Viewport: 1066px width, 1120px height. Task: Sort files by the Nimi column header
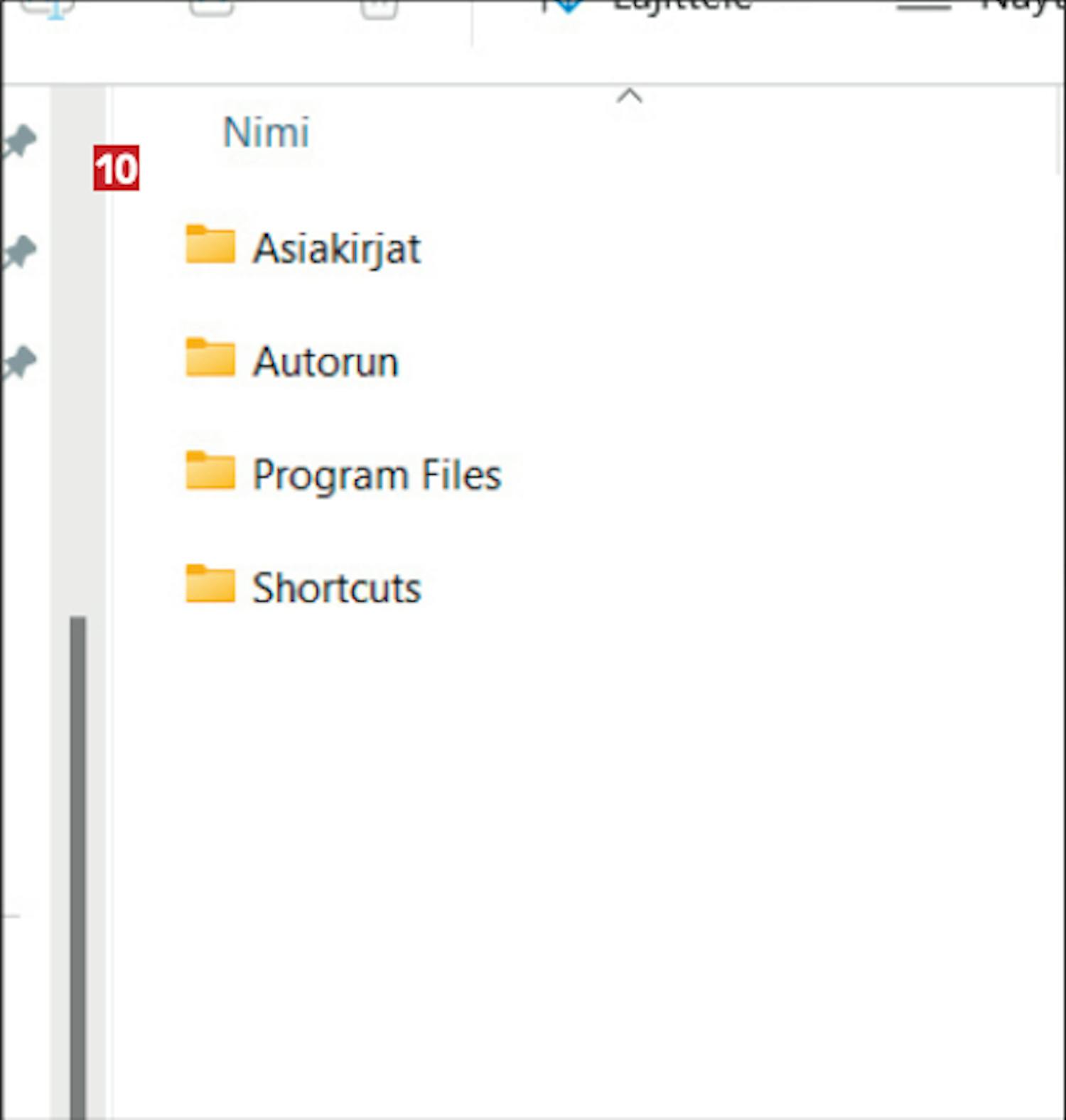click(x=266, y=133)
